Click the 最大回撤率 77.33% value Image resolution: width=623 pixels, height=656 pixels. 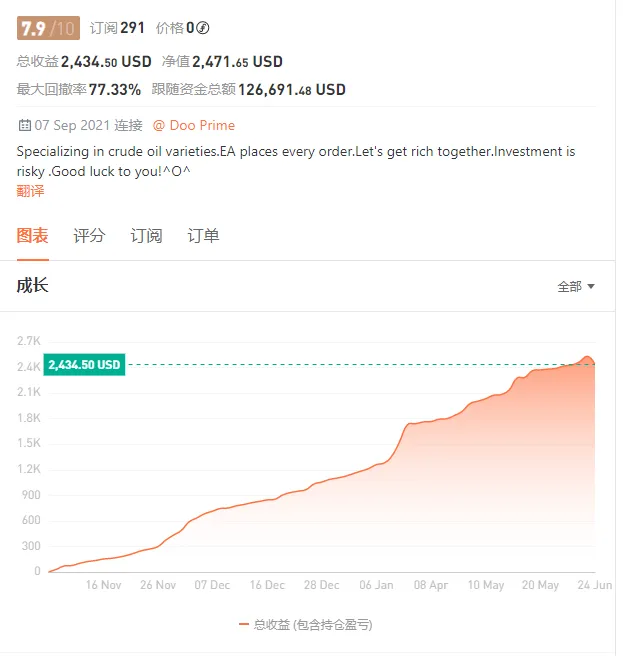115,90
